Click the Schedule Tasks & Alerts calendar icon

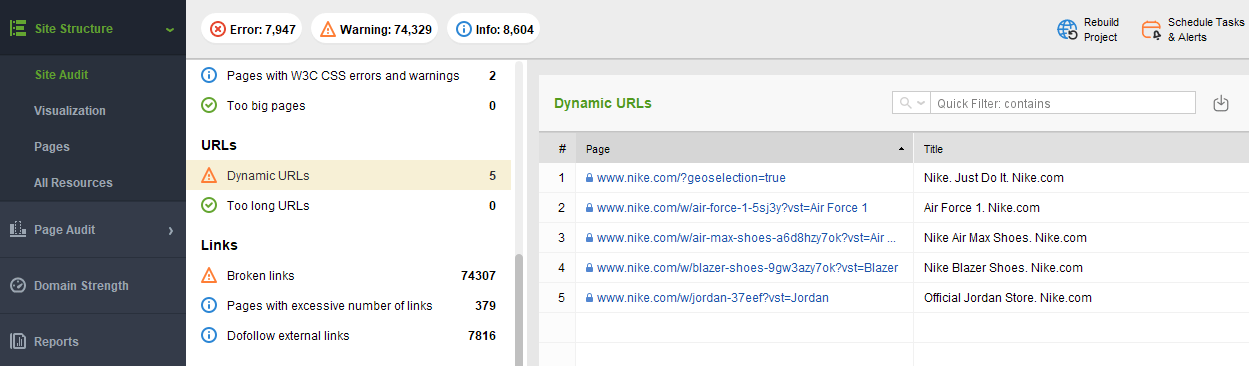1152,29
